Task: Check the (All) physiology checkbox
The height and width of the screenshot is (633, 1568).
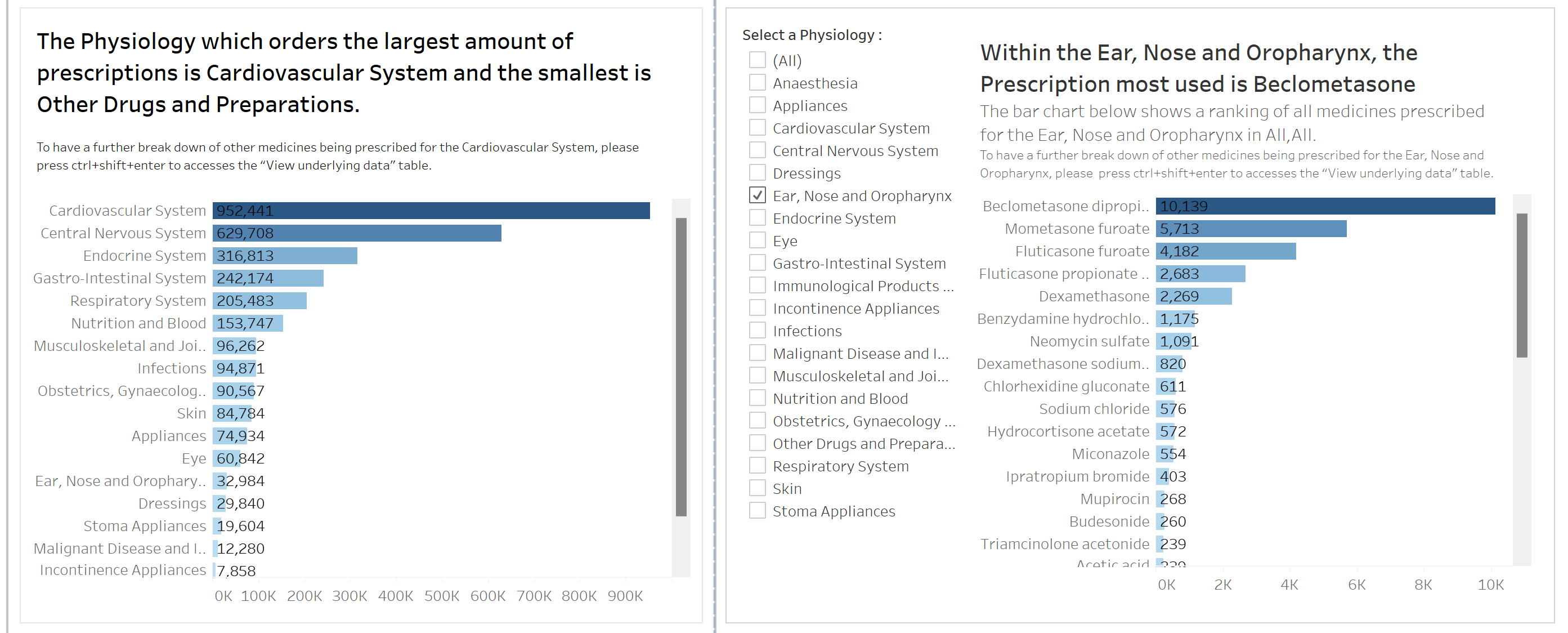Action: (x=757, y=60)
